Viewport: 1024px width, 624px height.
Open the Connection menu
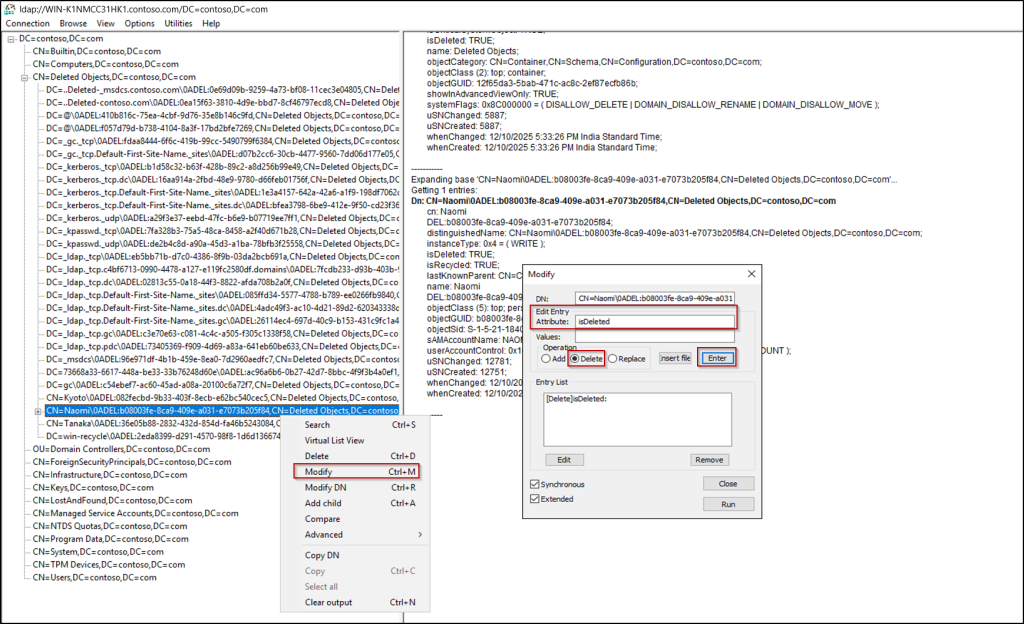(27, 23)
